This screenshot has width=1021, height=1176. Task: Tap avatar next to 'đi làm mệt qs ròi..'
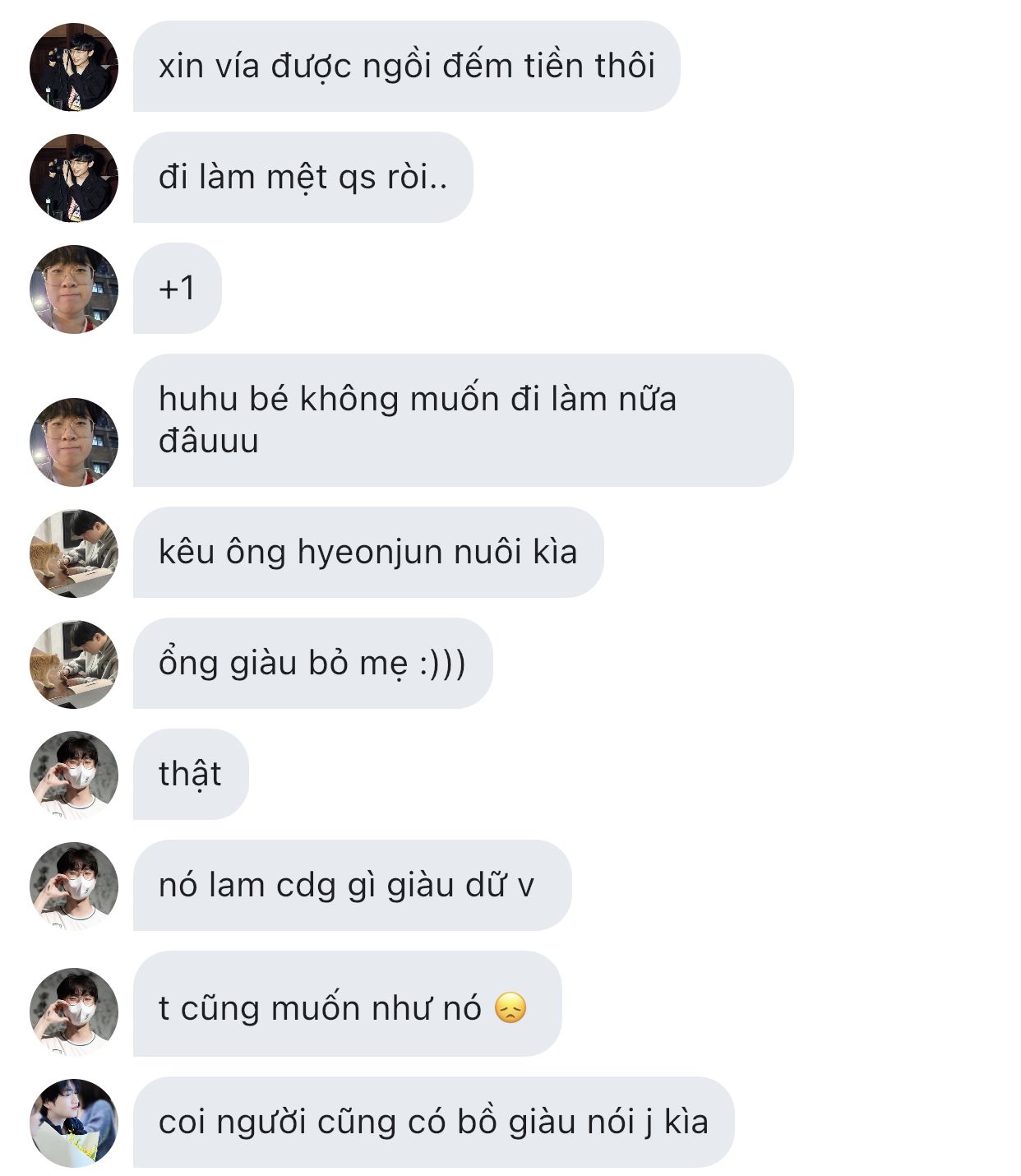(74, 178)
